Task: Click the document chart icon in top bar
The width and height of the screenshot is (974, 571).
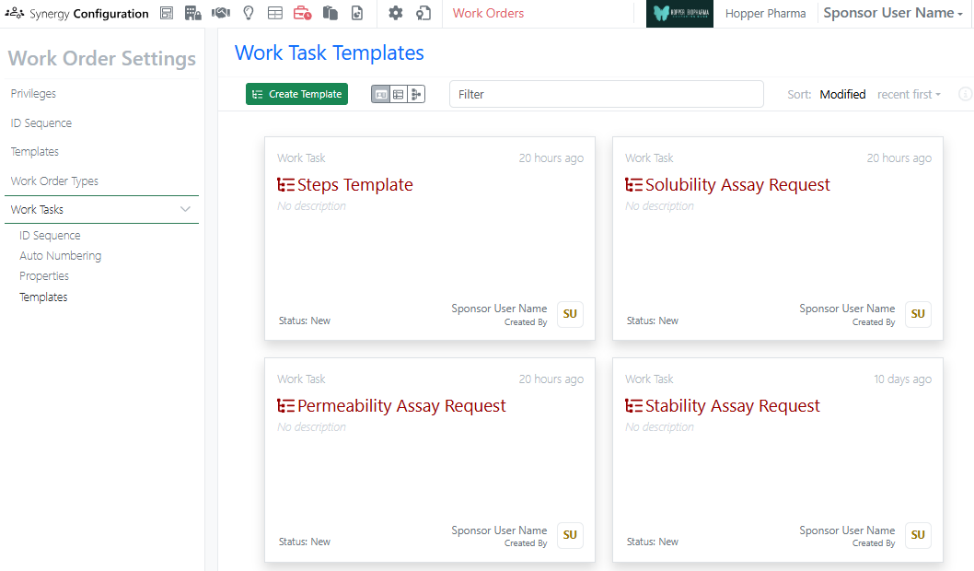Action: [357, 13]
